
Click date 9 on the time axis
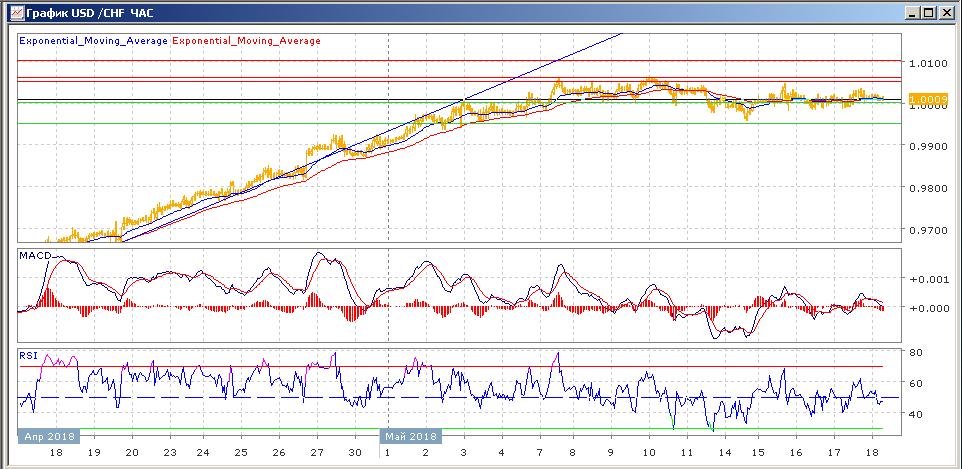[x=611, y=452]
